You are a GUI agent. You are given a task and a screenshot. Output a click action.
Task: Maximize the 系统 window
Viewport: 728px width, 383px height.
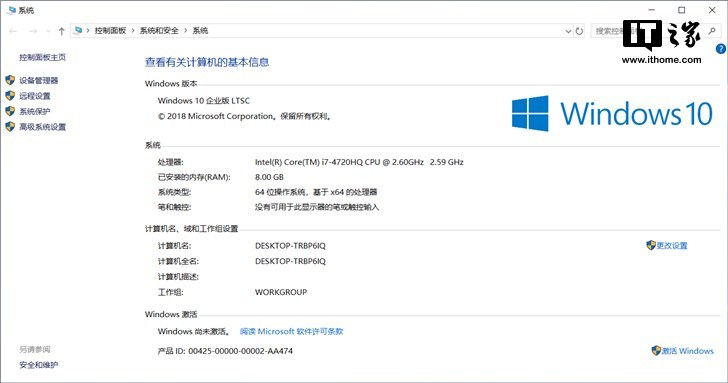[682, 10]
